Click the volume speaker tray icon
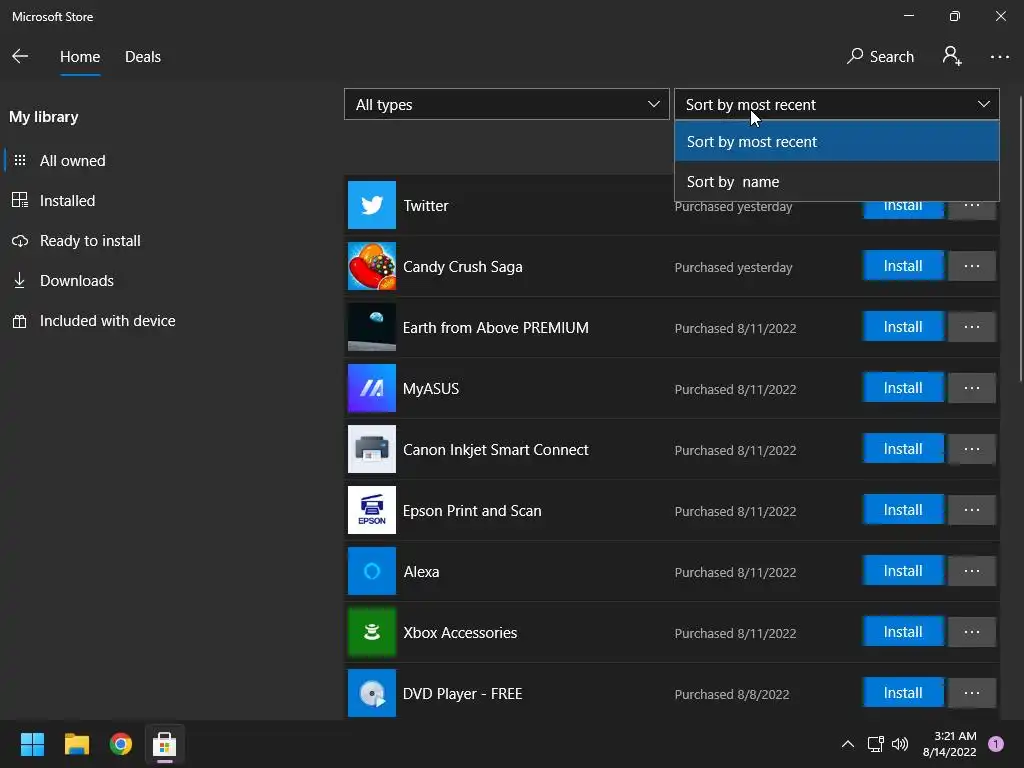 900,744
